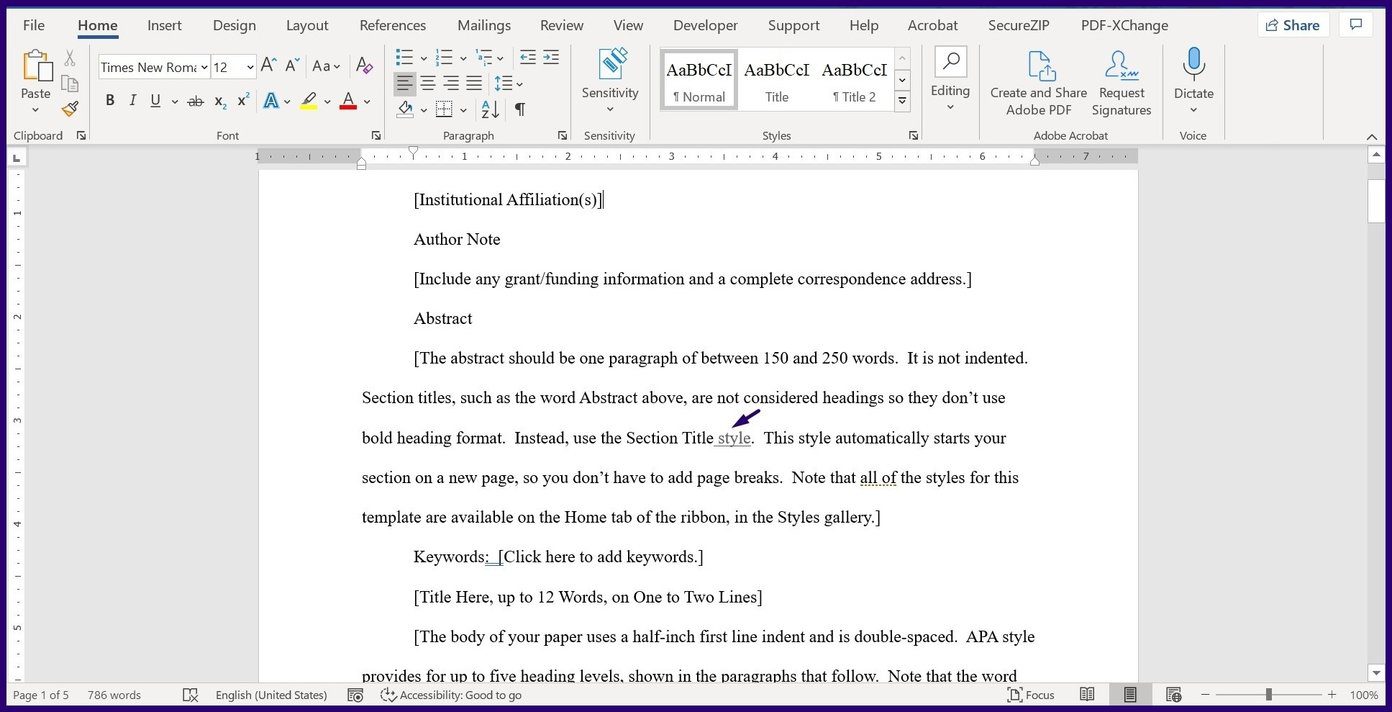Apply yellow text highlight color
Viewport: 1392px width, 712px height.
pyautogui.click(x=309, y=101)
